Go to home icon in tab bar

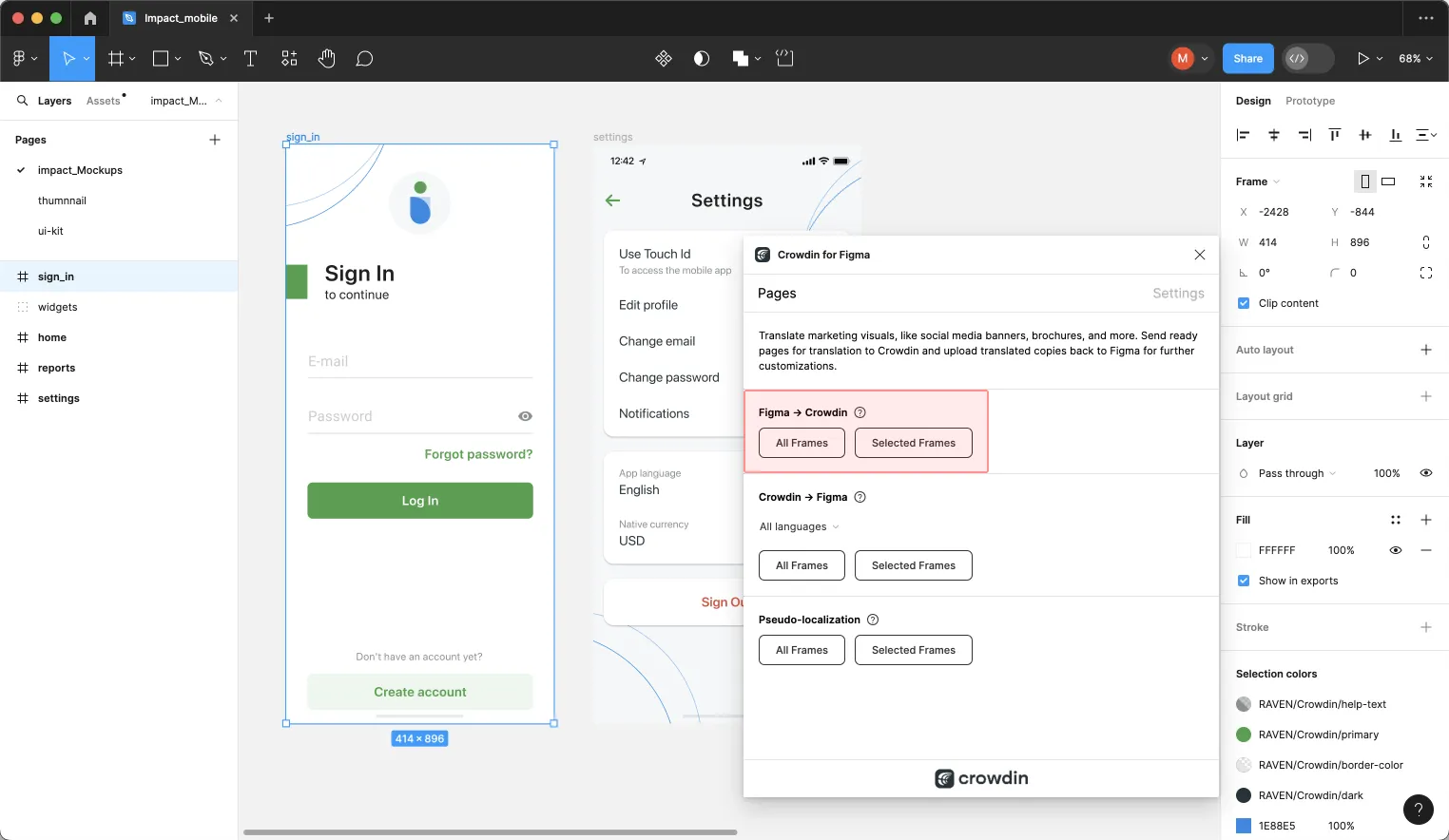(90, 18)
